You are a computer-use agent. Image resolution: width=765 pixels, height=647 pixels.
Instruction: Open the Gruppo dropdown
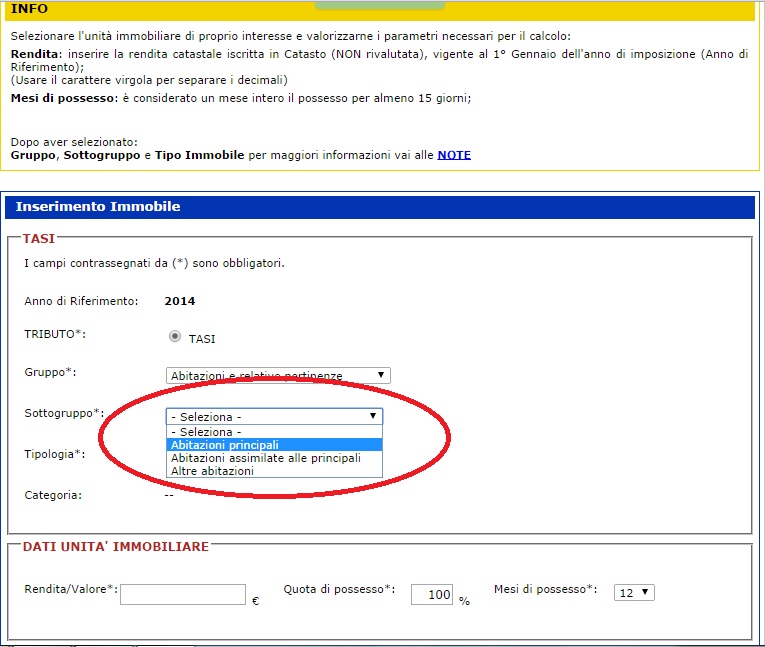(278, 375)
